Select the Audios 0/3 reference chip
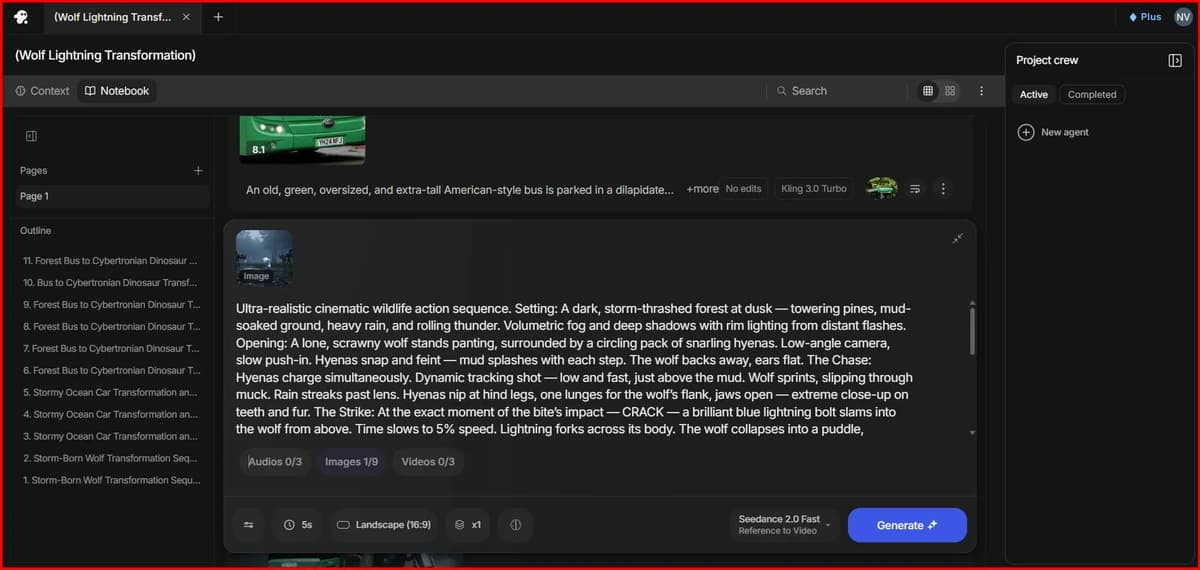Image resolution: width=1200 pixels, height=570 pixels. [275, 462]
